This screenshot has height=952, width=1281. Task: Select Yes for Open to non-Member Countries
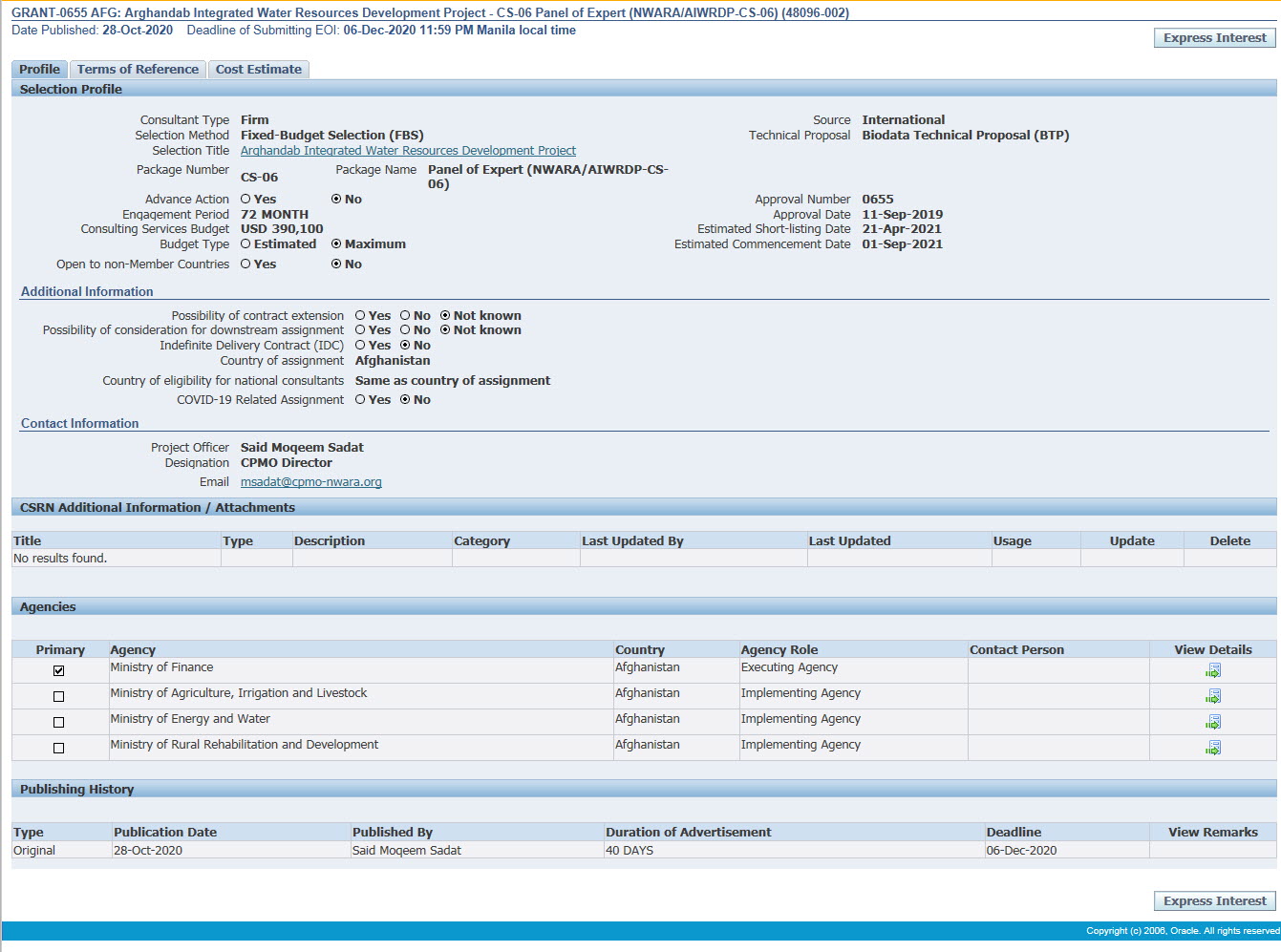[246, 264]
